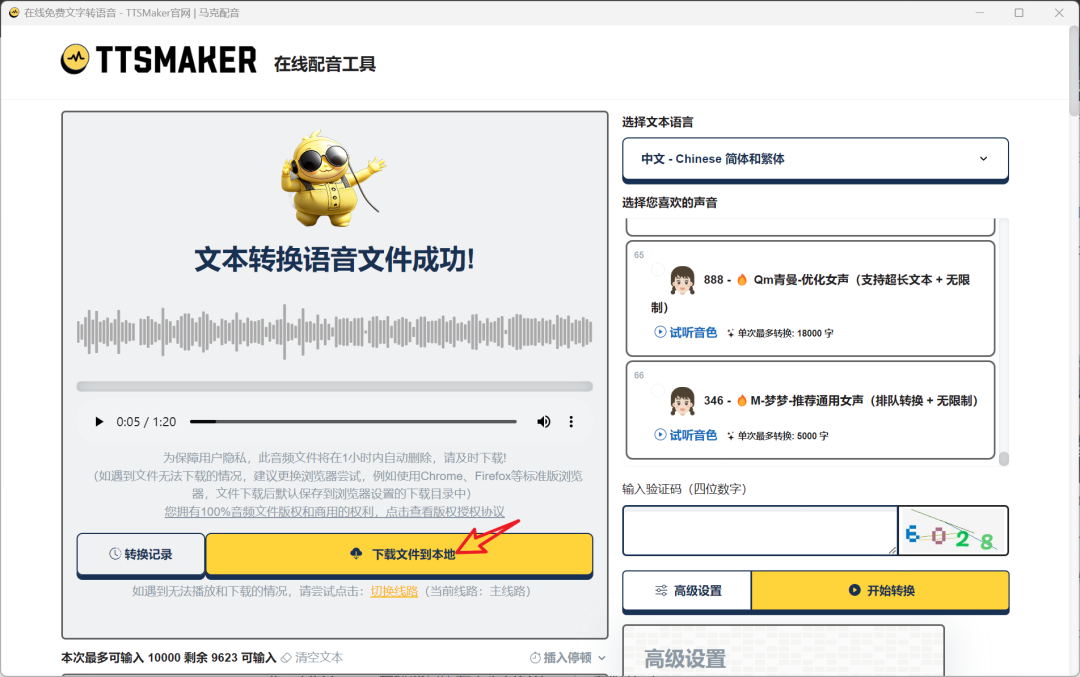Click 清空文本 clear text button
1080x677 pixels.
coord(312,658)
